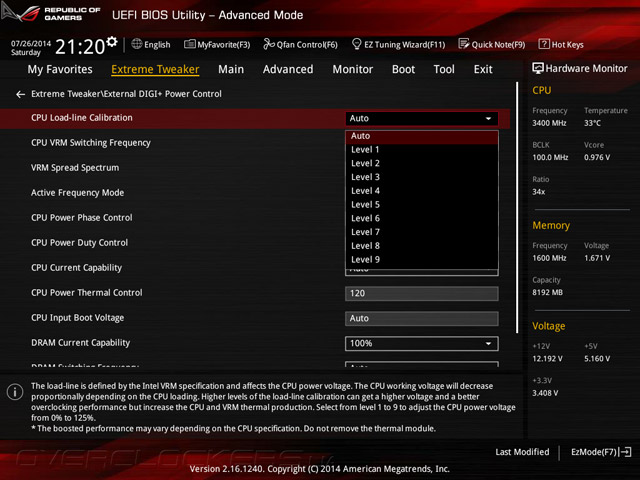Click CPU ratio value 34x
This screenshot has width=640, height=480.
coord(538,191)
